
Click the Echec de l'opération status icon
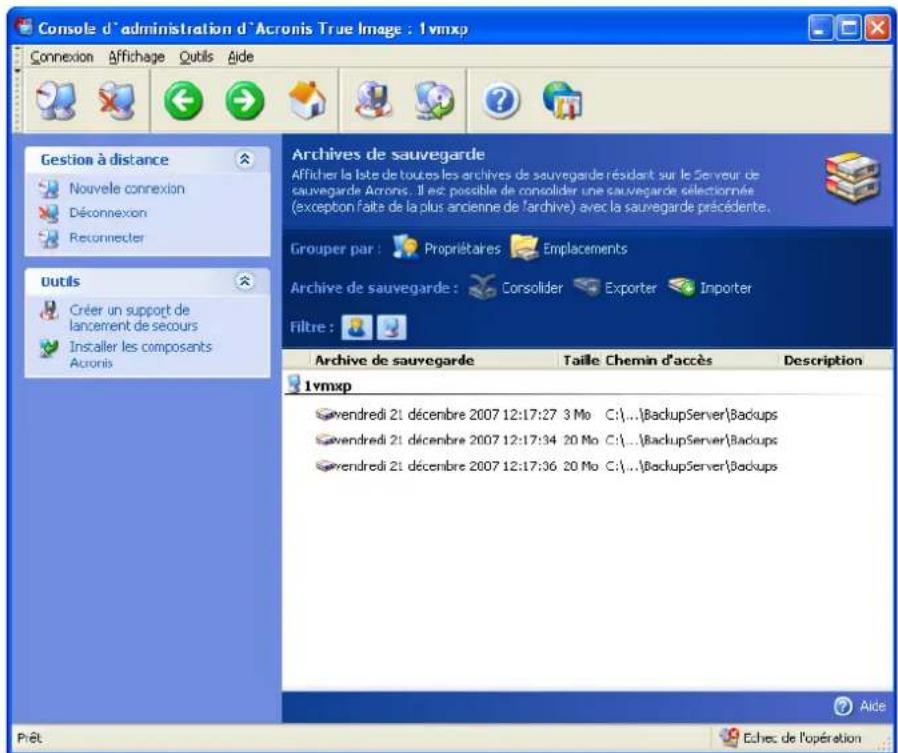[730, 737]
